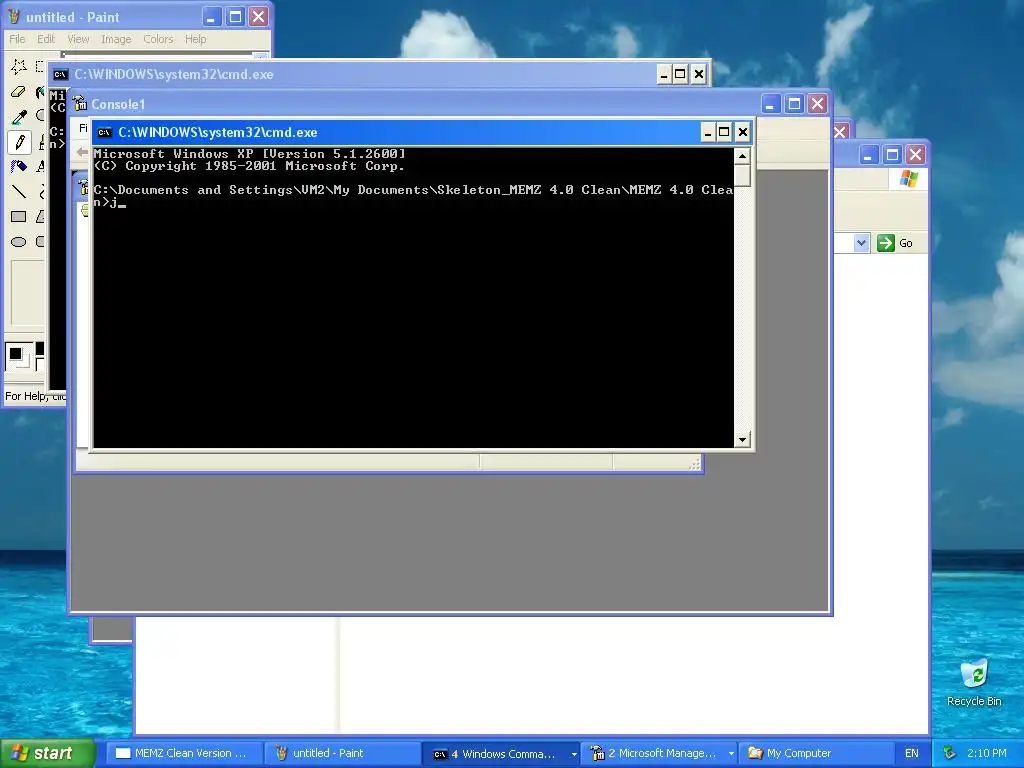
Task: Click the EN language indicator
Action: point(912,754)
